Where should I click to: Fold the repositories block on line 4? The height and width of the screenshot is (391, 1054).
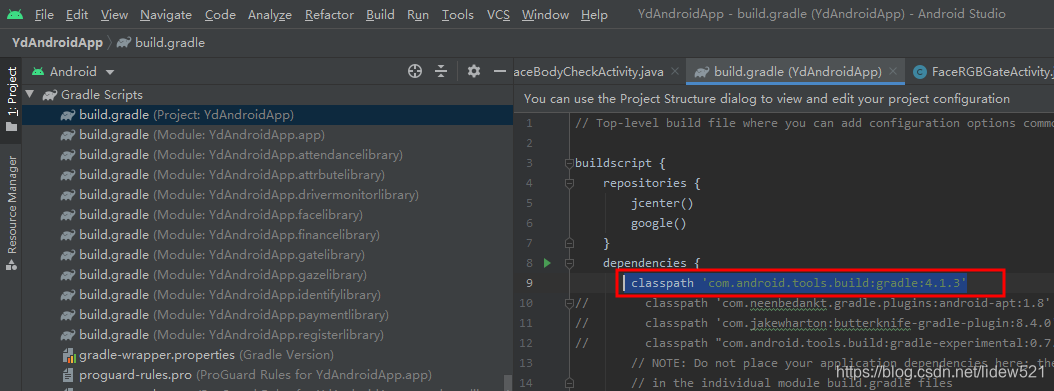click(569, 183)
